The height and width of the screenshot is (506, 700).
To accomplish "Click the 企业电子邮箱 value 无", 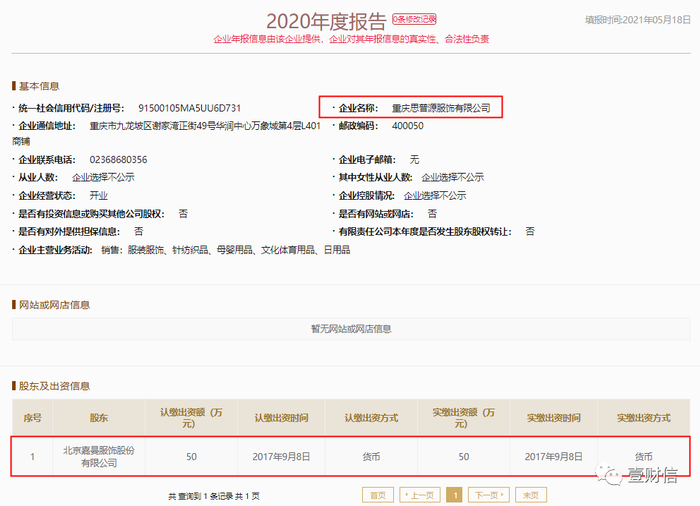I will (x=414, y=160).
